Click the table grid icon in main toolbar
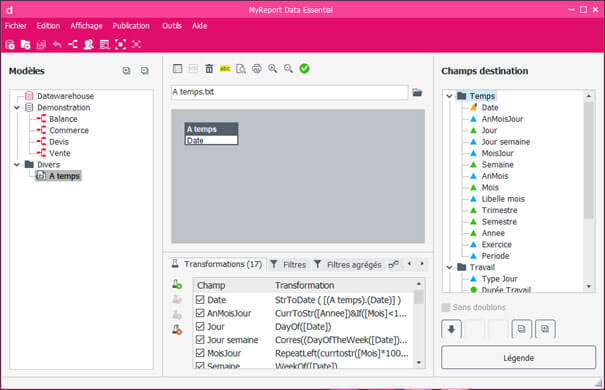 point(104,45)
